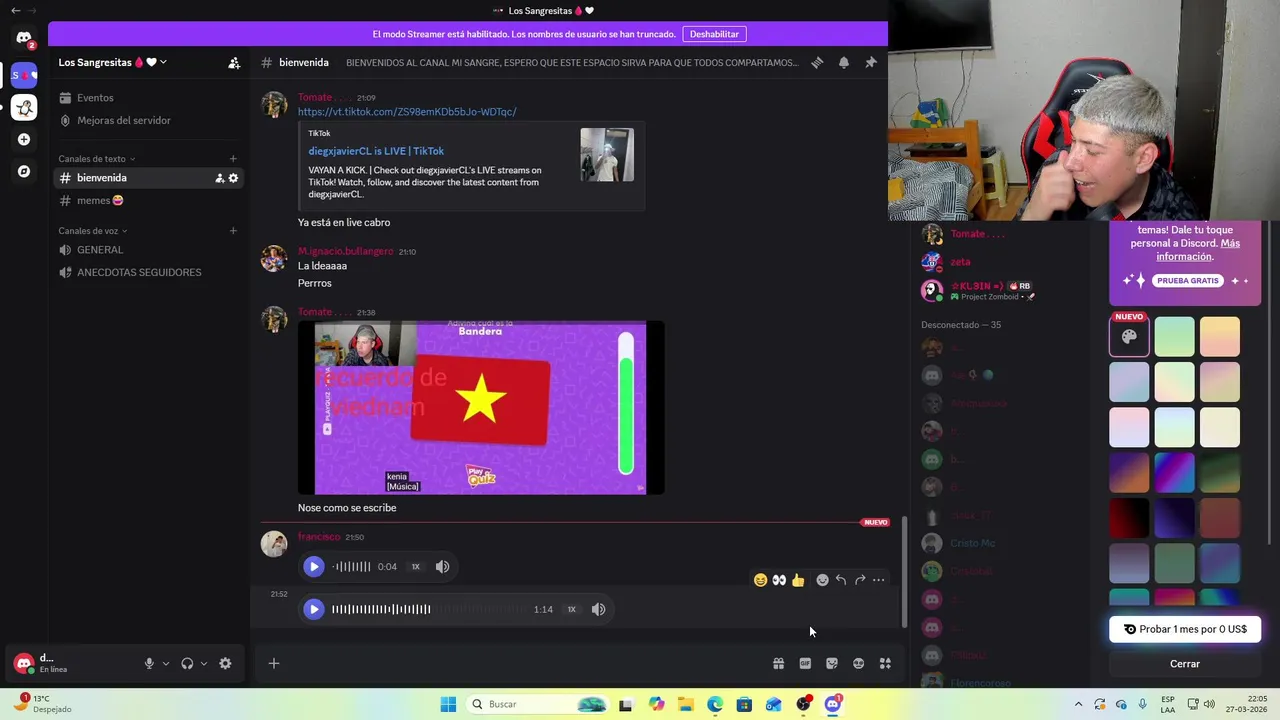Viewport: 1280px width, 720px height.
Task: Click the taskbar Buscar search box
Action: (538, 704)
